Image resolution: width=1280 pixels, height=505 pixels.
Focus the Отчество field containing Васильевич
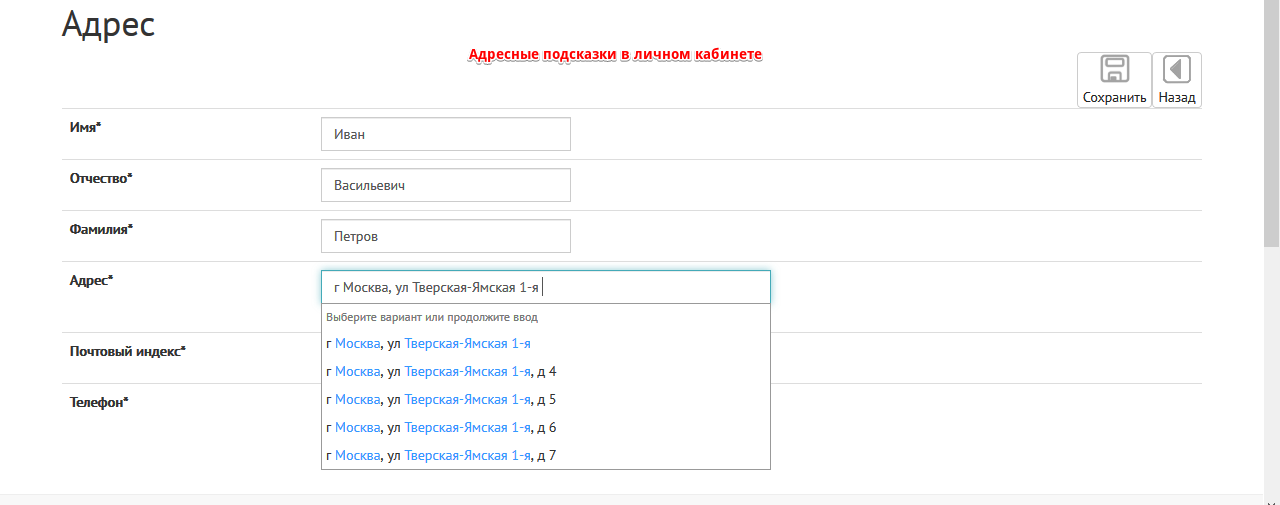coord(446,185)
